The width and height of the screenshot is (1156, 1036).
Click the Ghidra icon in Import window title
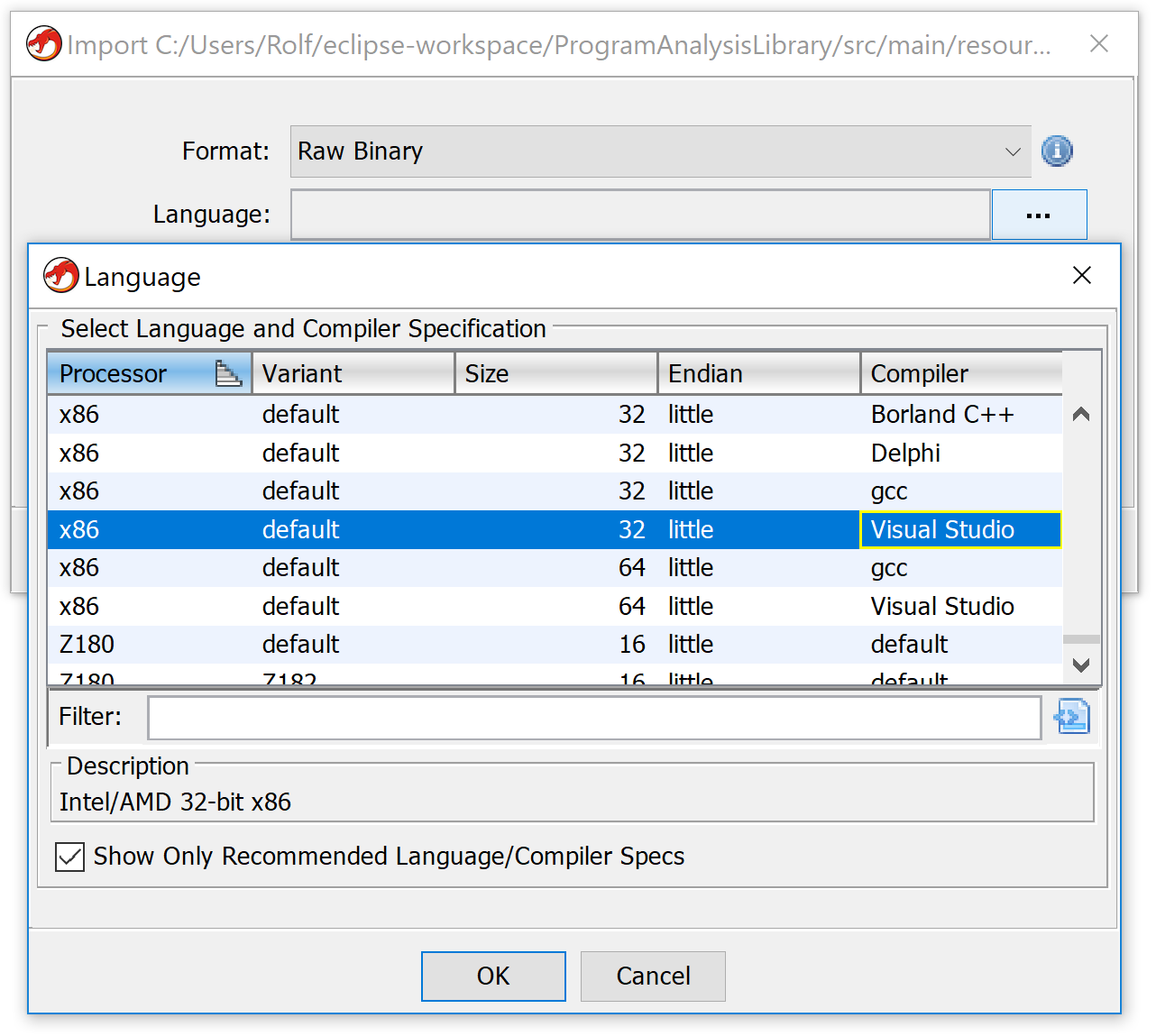44,43
